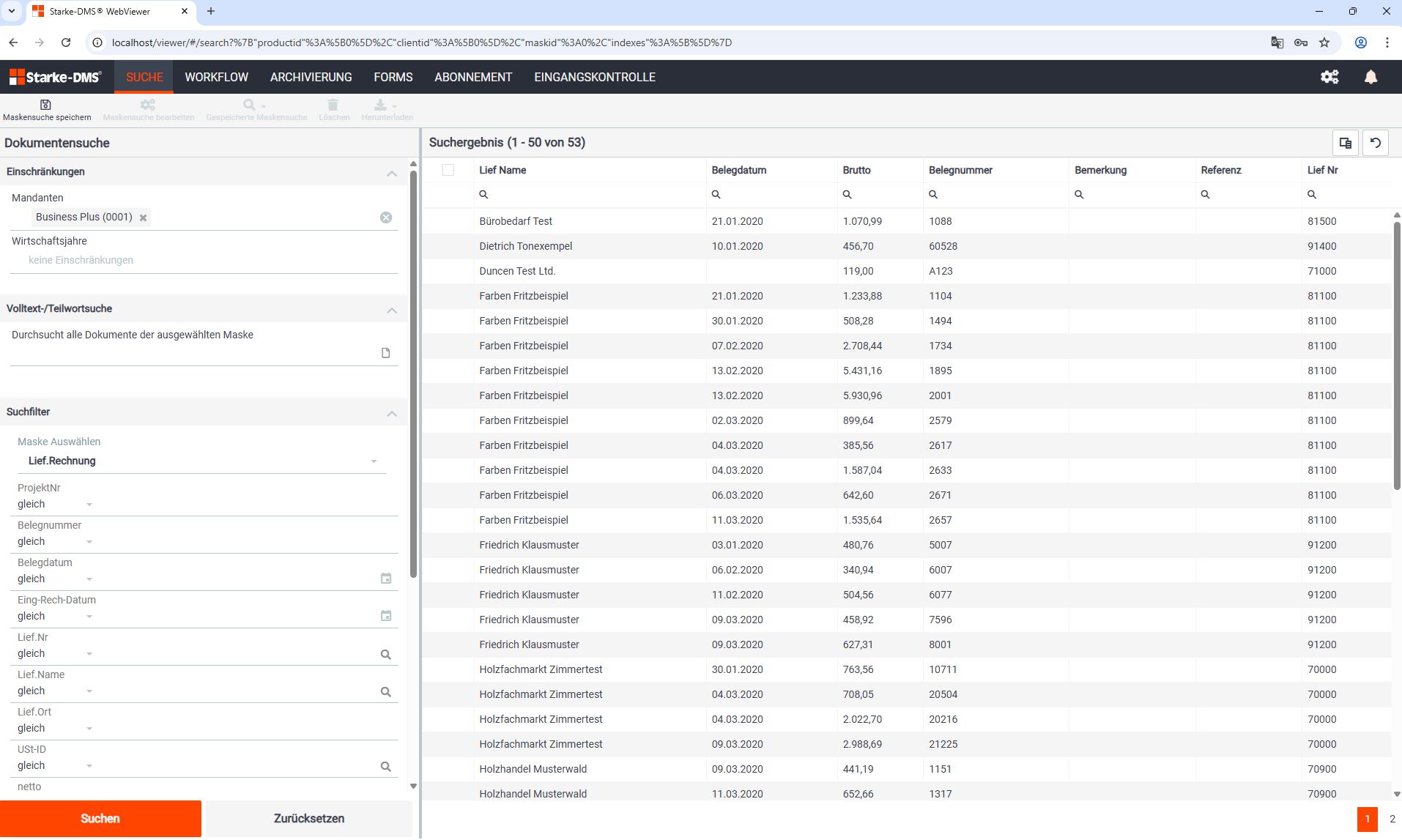The image size is (1402, 840).
Task: Click the Bemerkung column filter magnifier
Action: (1079, 195)
